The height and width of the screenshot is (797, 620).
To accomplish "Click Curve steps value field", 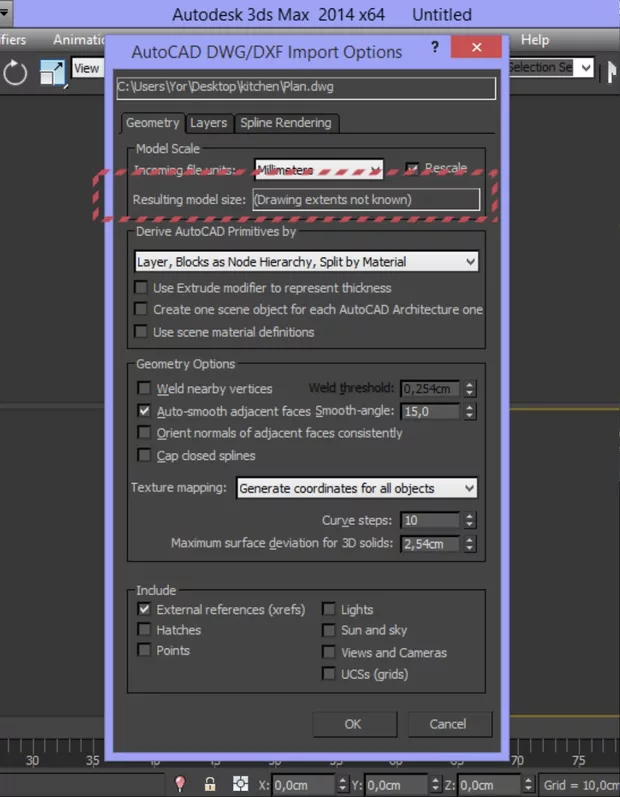I will click(x=430, y=520).
